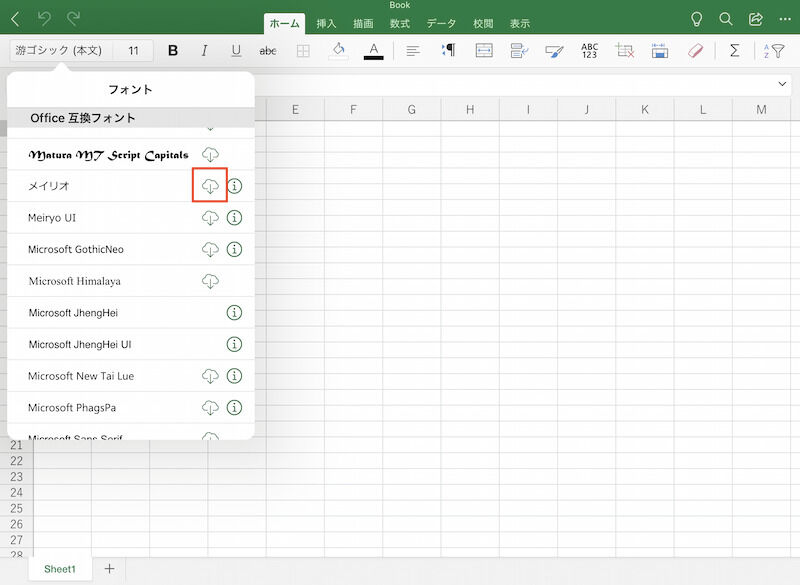
Task: Click the eraser clear icon
Action: coord(695,50)
